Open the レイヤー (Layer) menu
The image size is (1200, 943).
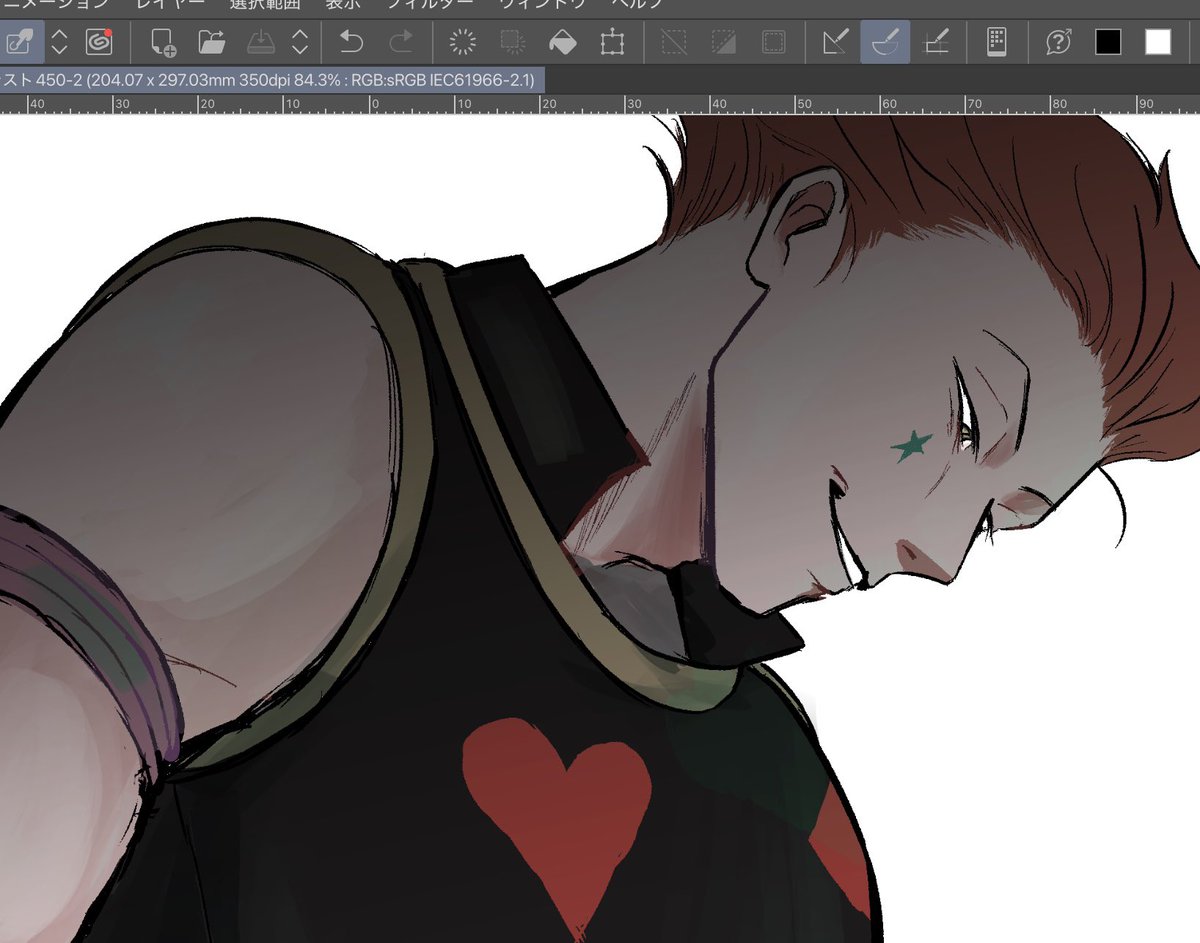tap(169, 4)
